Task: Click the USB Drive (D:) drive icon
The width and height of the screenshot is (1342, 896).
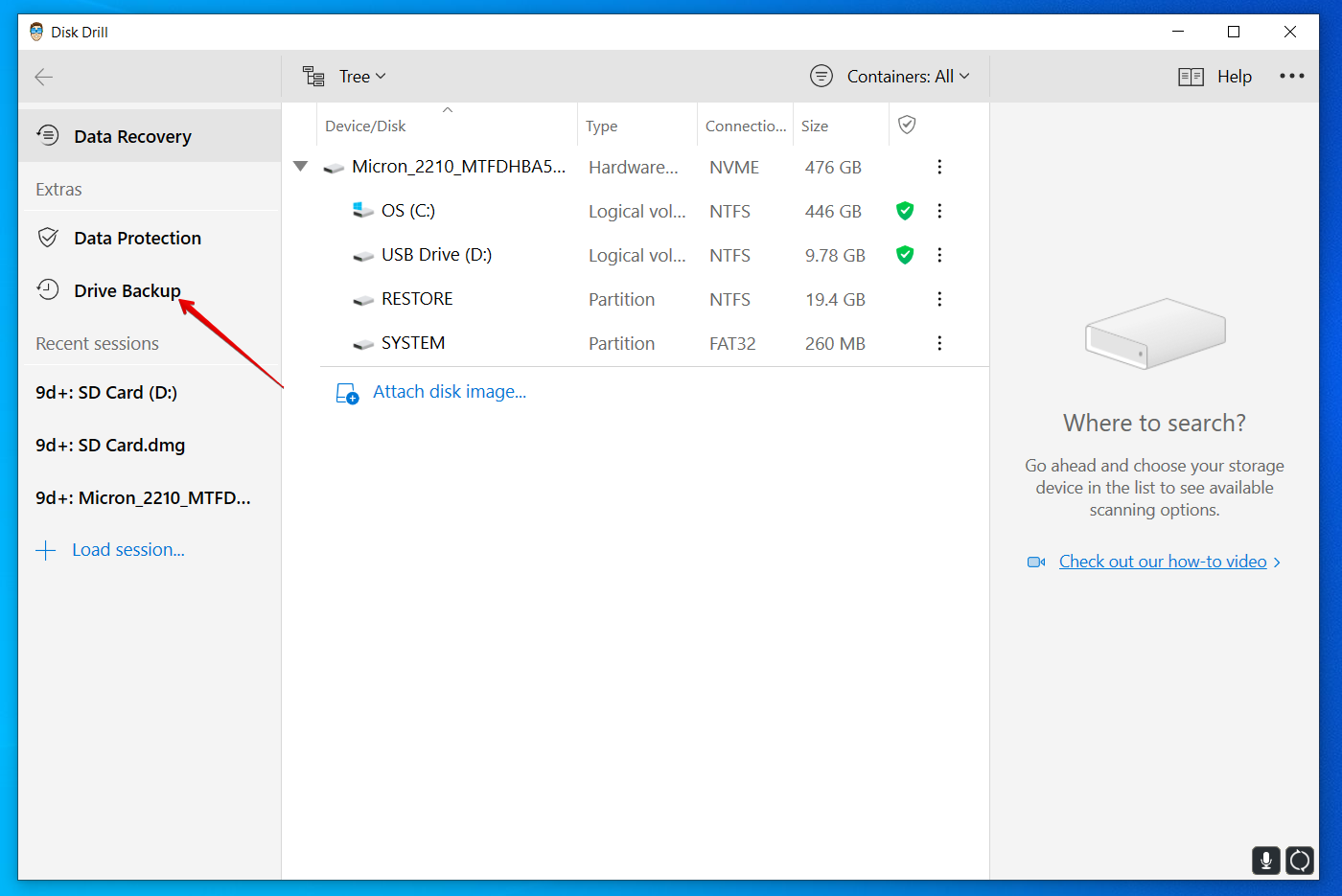Action: point(363,256)
